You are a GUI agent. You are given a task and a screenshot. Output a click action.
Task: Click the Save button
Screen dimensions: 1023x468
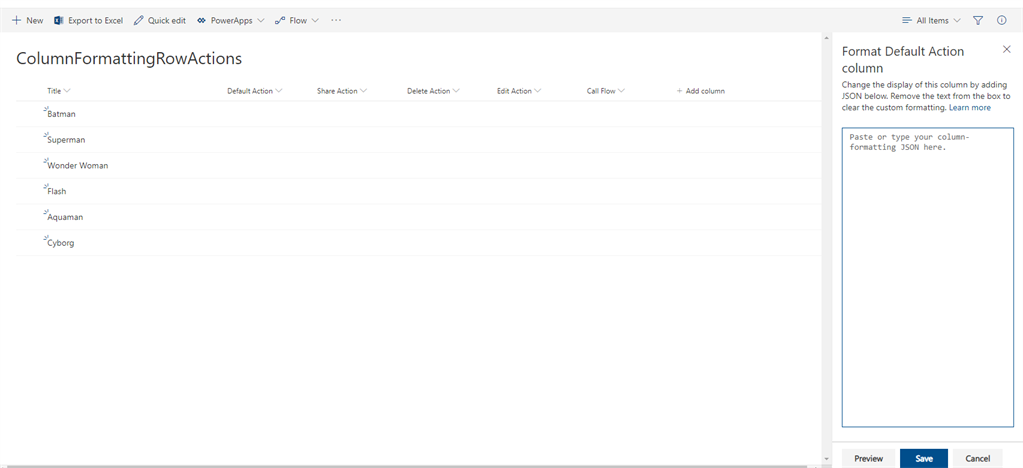click(x=924, y=458)
